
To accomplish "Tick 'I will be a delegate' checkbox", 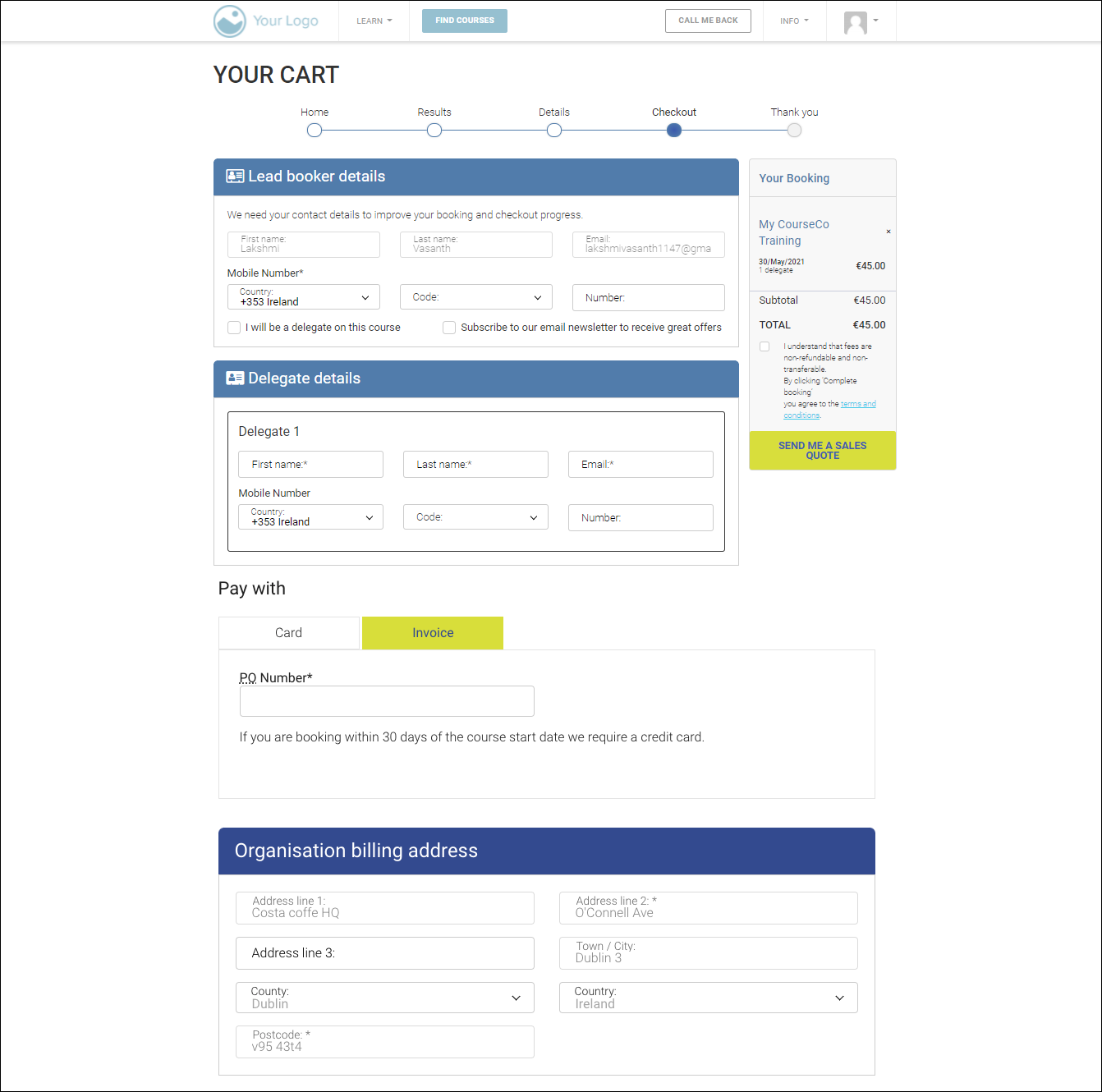I will pos(234,328).
